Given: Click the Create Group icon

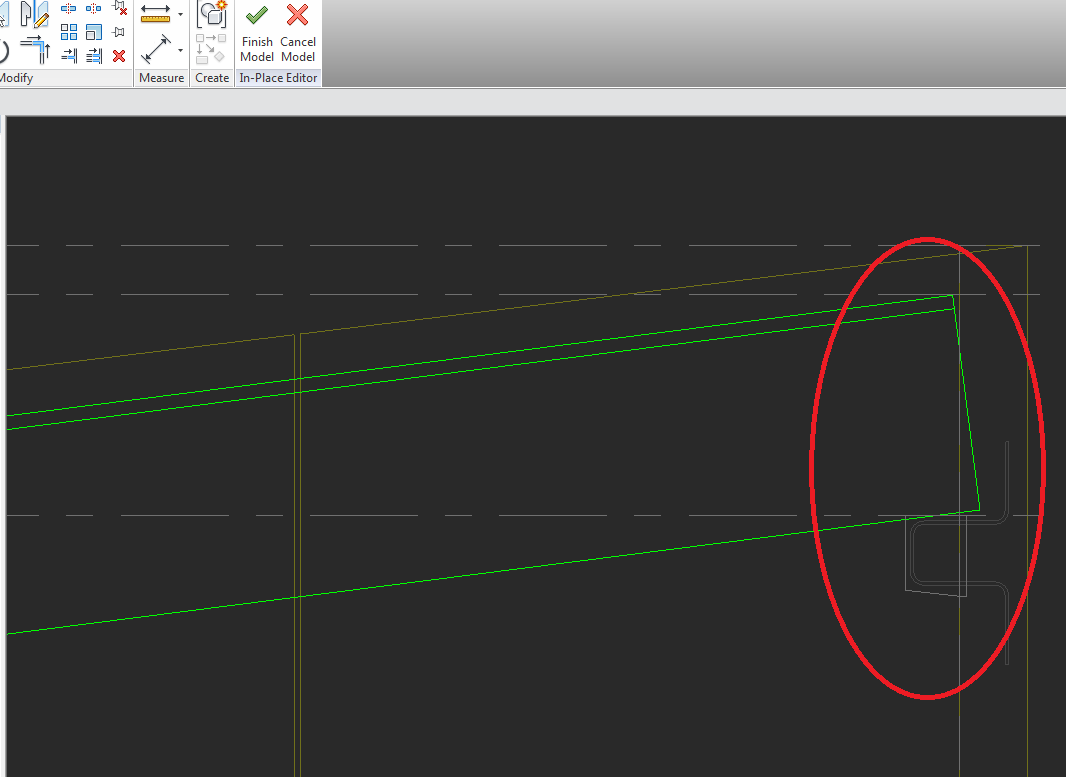Looking at the screenshot, I should (x=211, y=14).
